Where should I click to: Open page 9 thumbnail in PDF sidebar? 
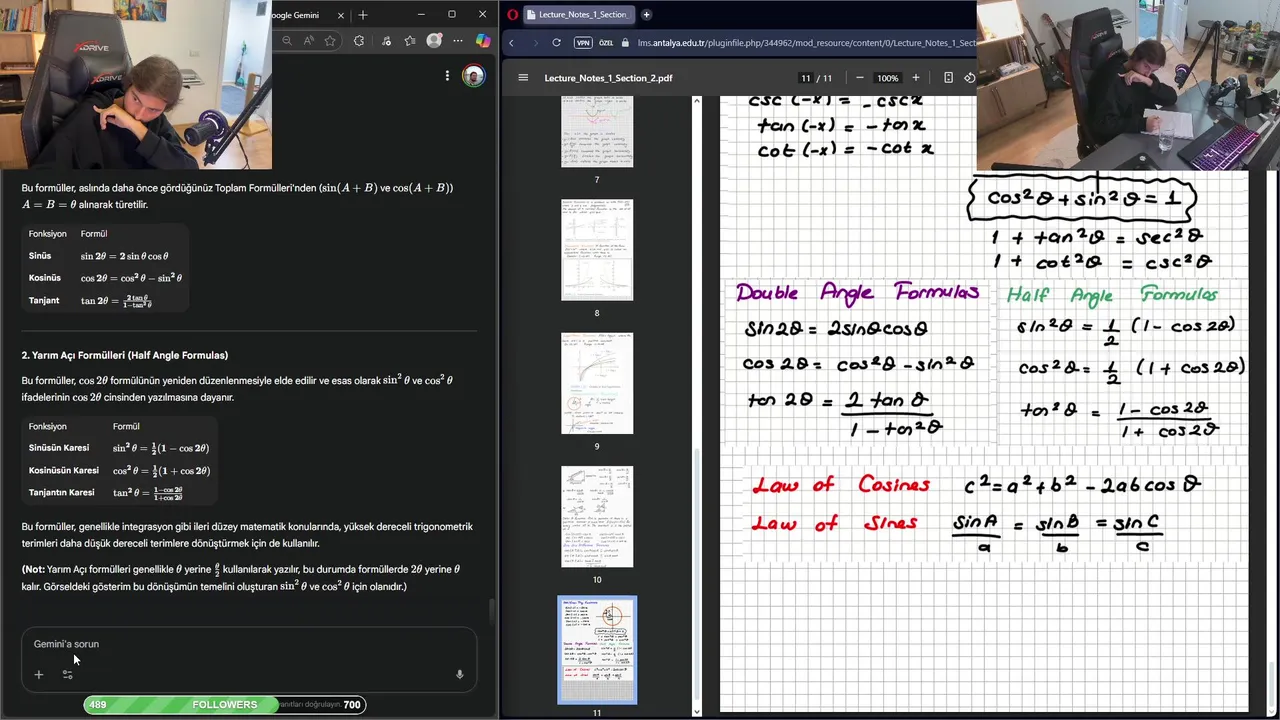pos(597,383)
